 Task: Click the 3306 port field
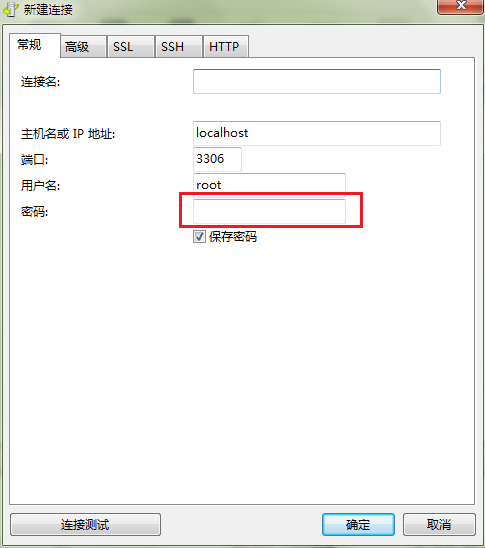tap(217, 159)
